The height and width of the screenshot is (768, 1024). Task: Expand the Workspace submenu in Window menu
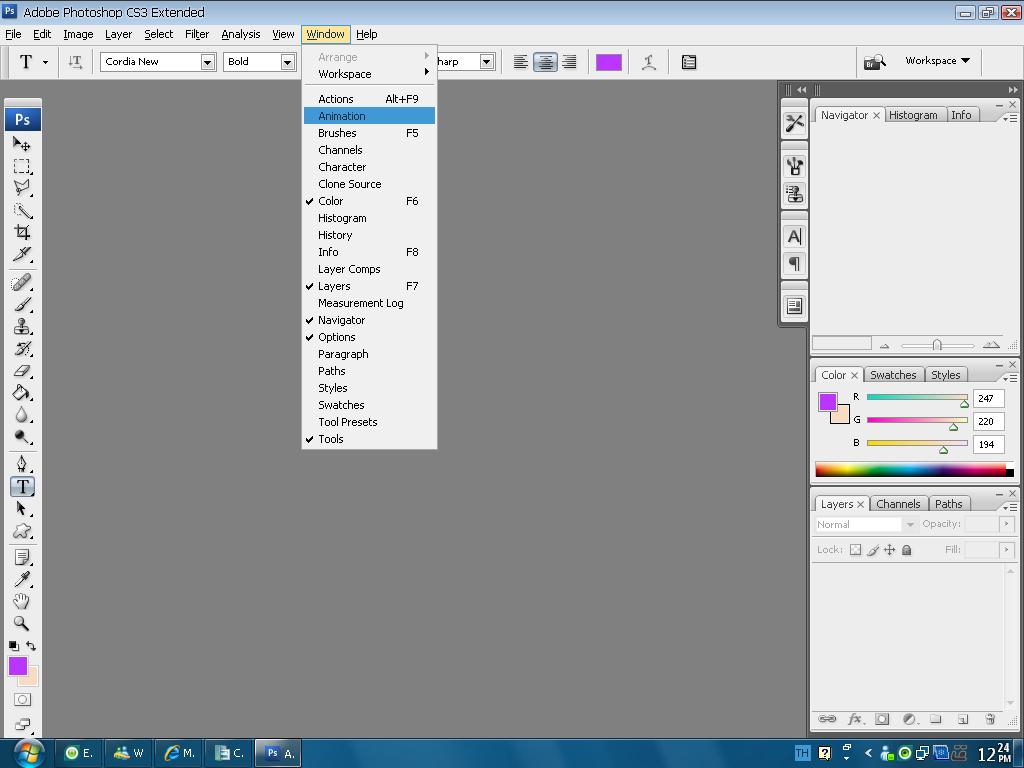pyautogui.click(x=369, y=74)
